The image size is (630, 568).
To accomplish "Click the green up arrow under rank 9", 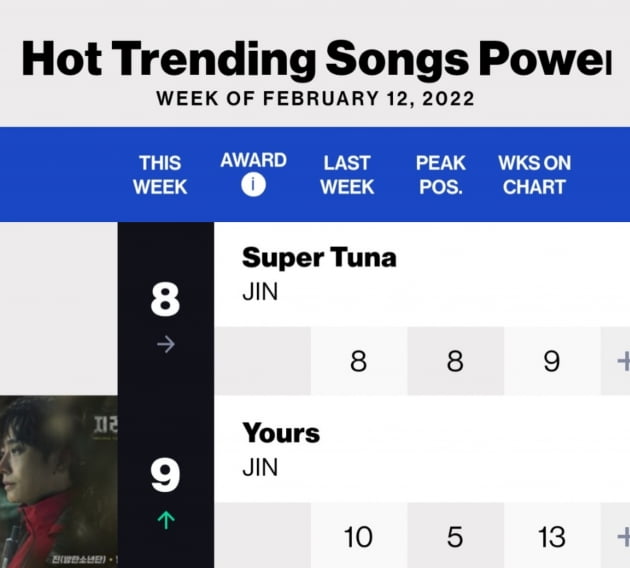I will click(166, 520).
